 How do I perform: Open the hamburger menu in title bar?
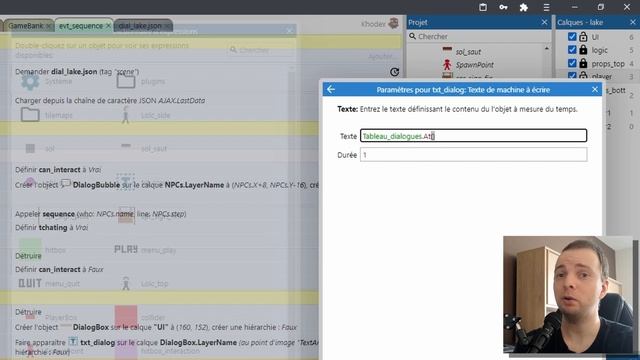click(546, 7)
